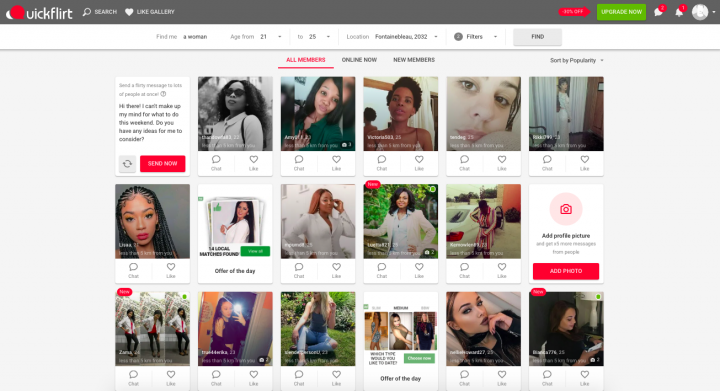
Task: Open the messages chat bubble icon in header
Action: pyautogui.click(x=658, y=12)
